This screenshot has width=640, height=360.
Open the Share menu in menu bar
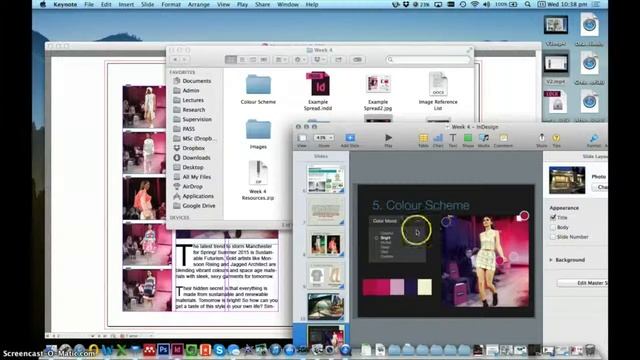click(x=262, y=4)
